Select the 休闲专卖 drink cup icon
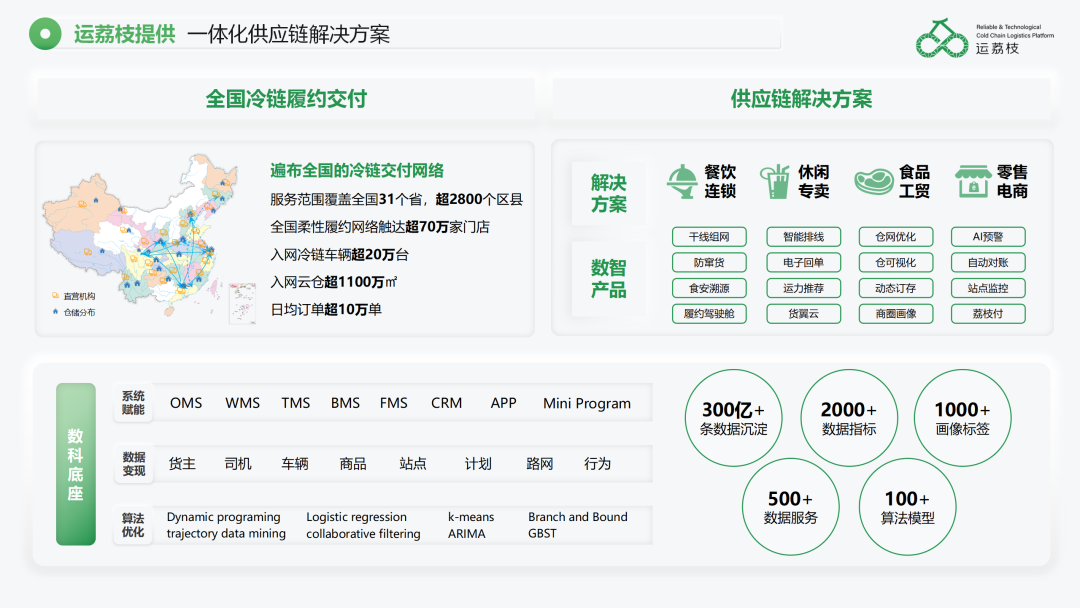 (x=776, y=181)
